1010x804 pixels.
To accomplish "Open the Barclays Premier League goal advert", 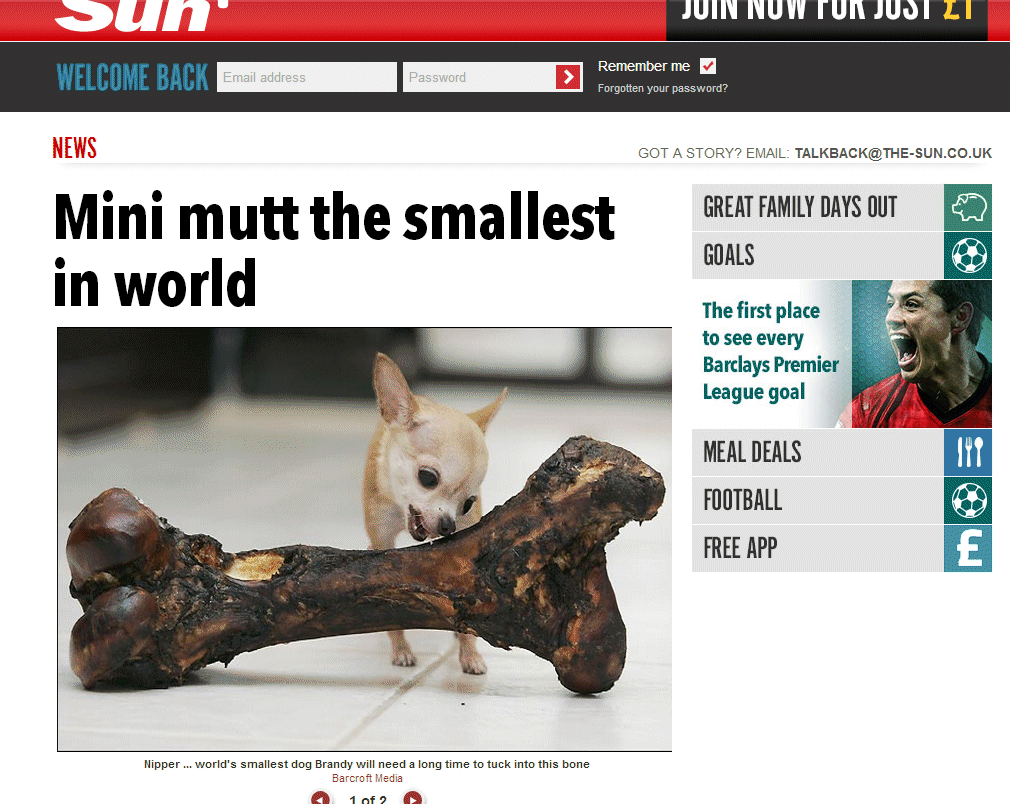I will (842, 354).
